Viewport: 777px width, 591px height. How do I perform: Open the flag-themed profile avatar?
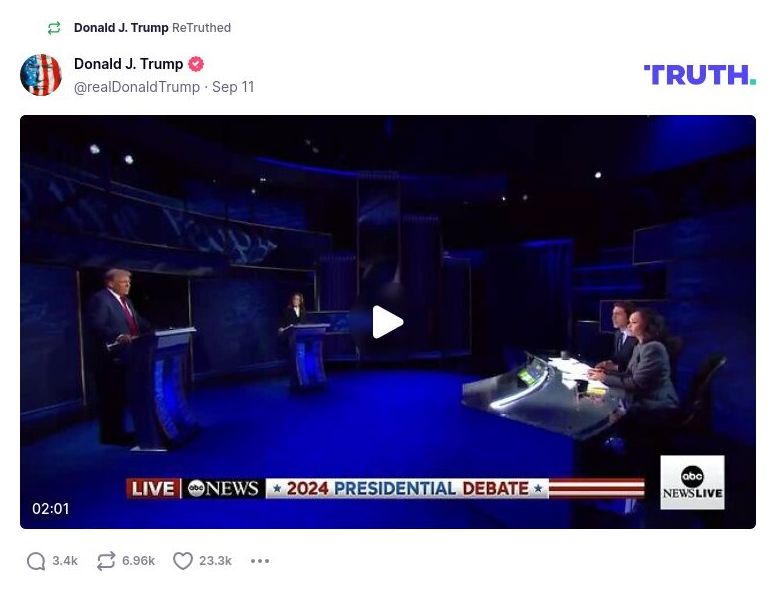click(x=41, y=75)
